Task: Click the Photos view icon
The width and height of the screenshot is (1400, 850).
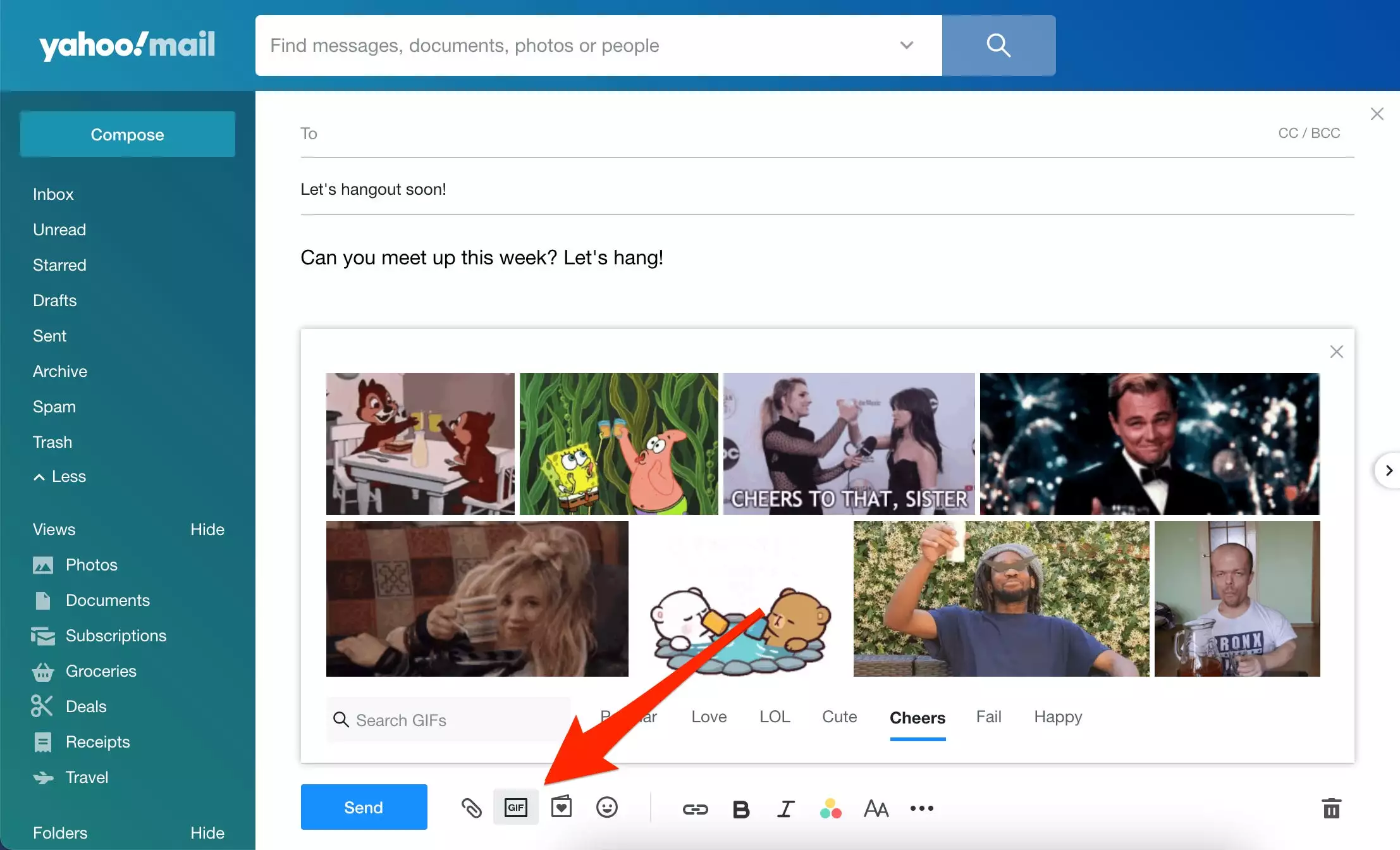Action: (x=43, y=565)
